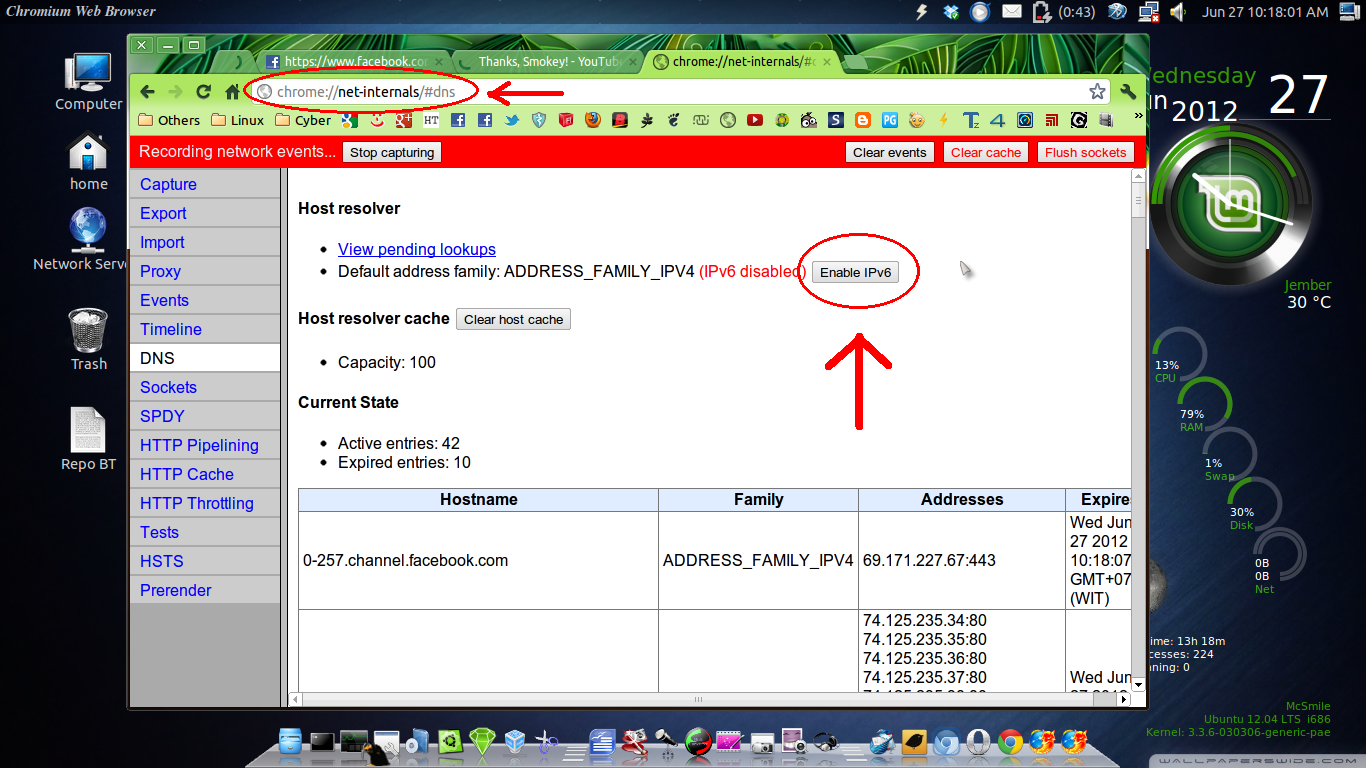
Task: Open the Blogger bookmark icon
Action: [863, 120]
